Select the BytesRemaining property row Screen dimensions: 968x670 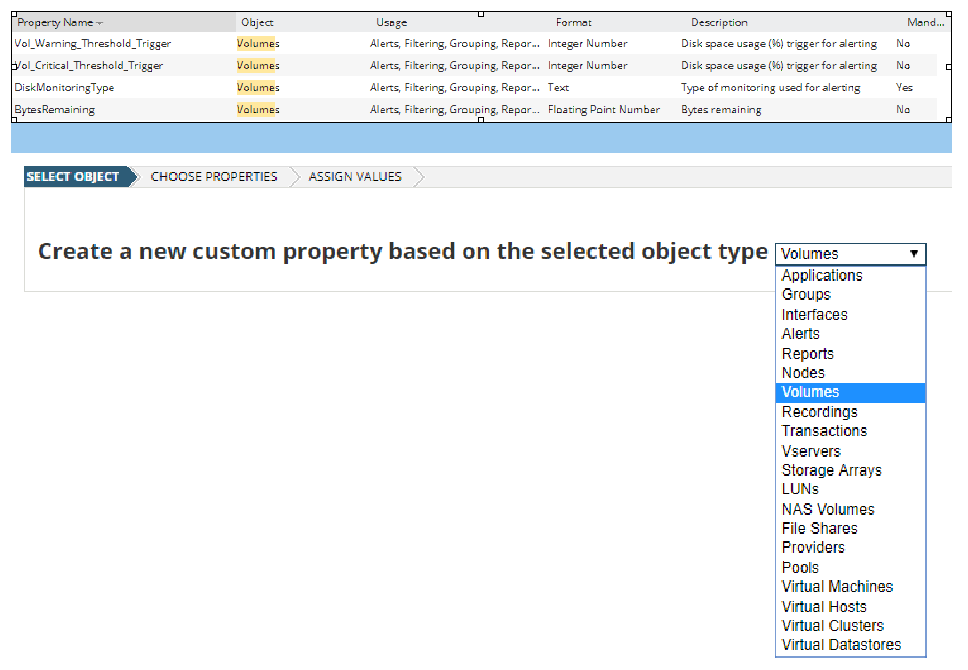click(475, 109)
